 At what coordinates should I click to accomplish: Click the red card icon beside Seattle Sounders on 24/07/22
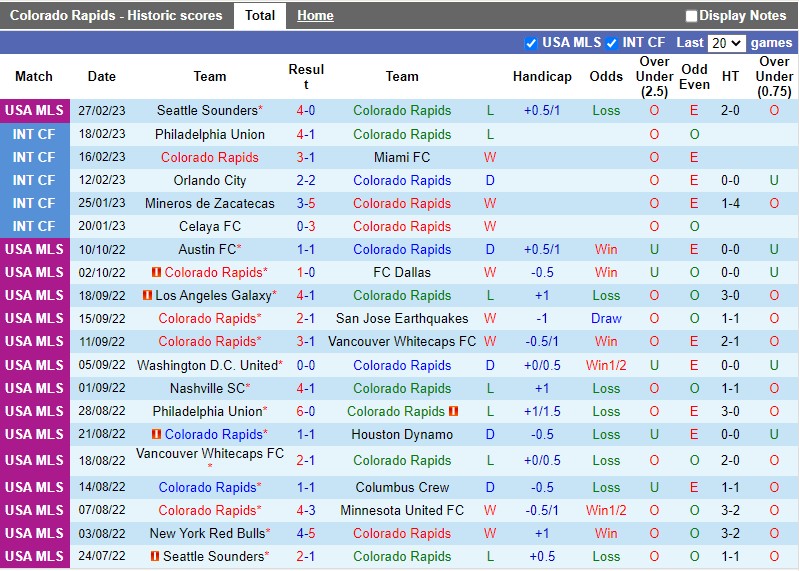tap(155, 556)
